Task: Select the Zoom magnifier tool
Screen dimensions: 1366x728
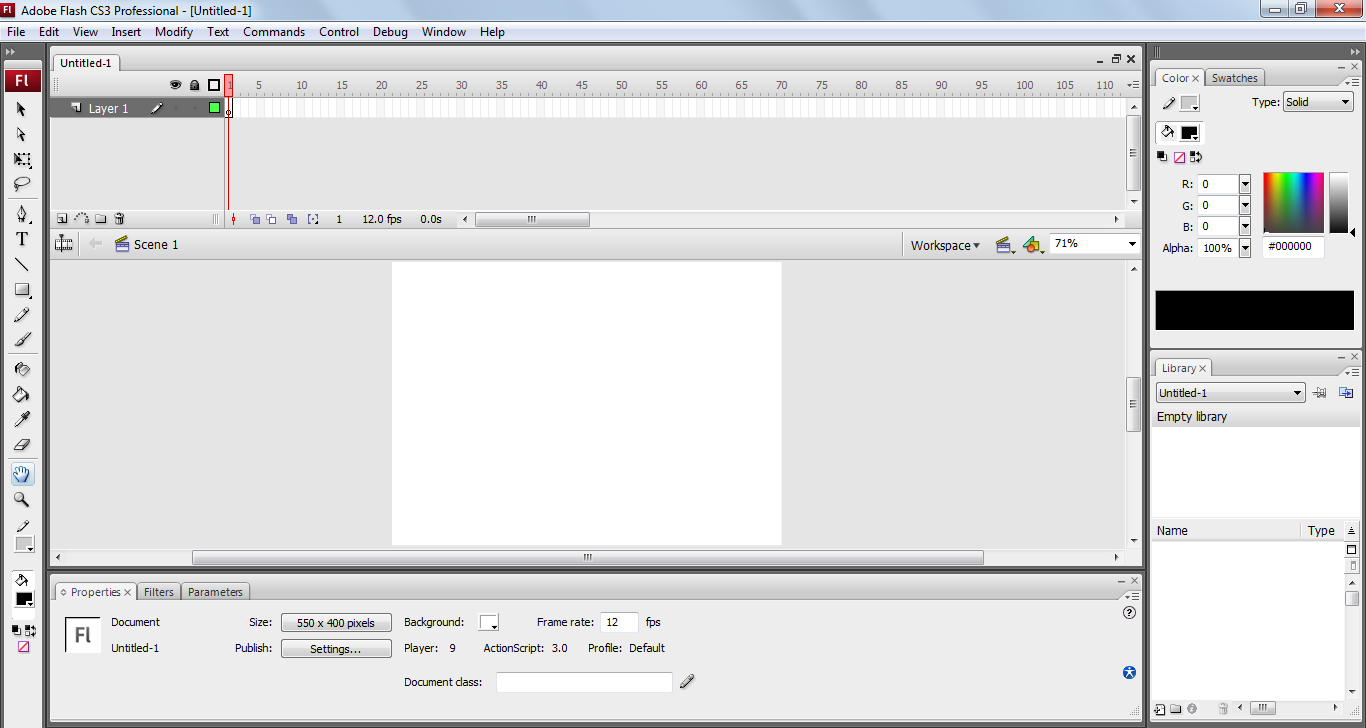Action: pyautogui.click(x=22, y=500)
